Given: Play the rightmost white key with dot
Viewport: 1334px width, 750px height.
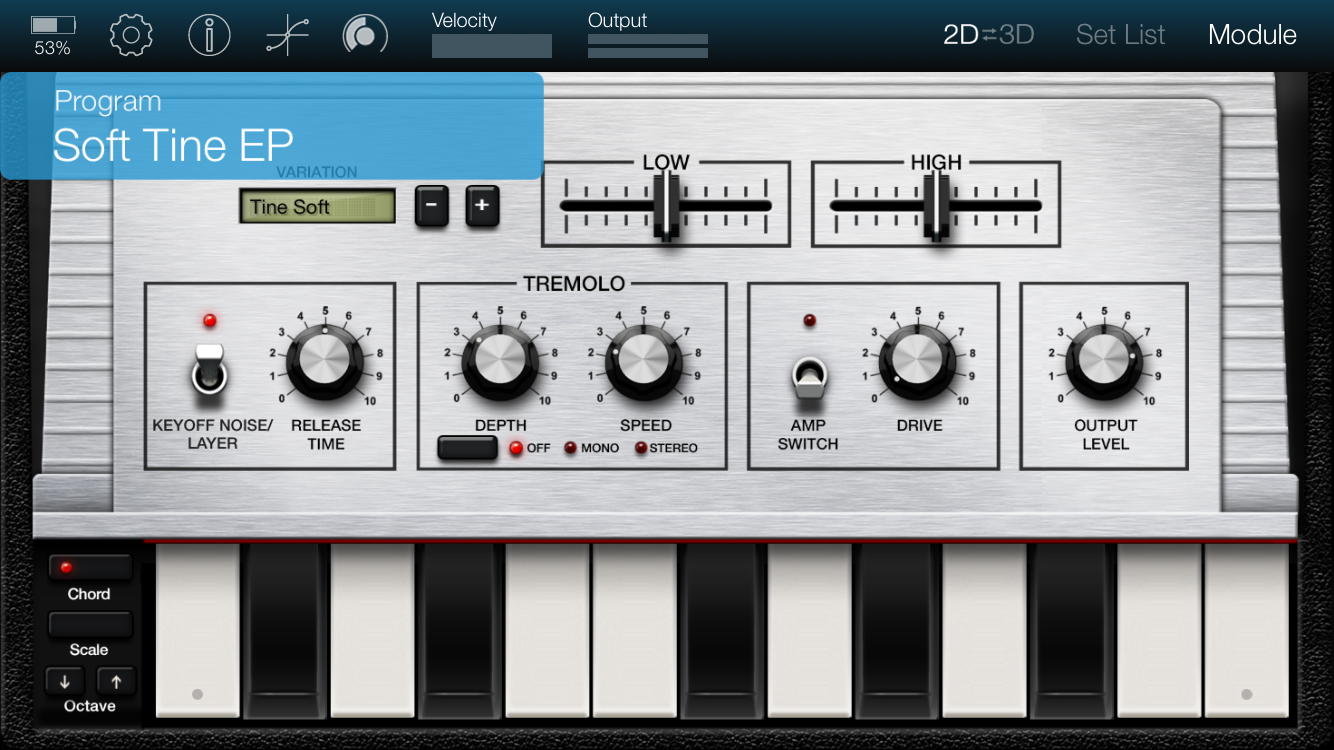Looking at the screenshot, I should pyautogui.click(x=1246, y=630).
